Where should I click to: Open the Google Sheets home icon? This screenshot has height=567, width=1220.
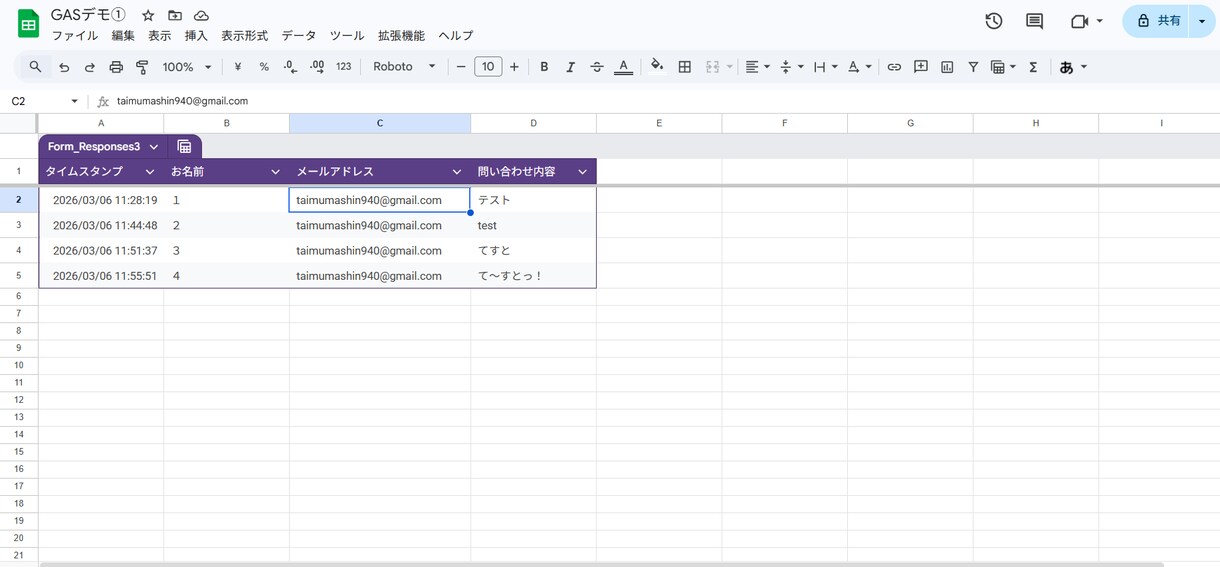[29, 24]
